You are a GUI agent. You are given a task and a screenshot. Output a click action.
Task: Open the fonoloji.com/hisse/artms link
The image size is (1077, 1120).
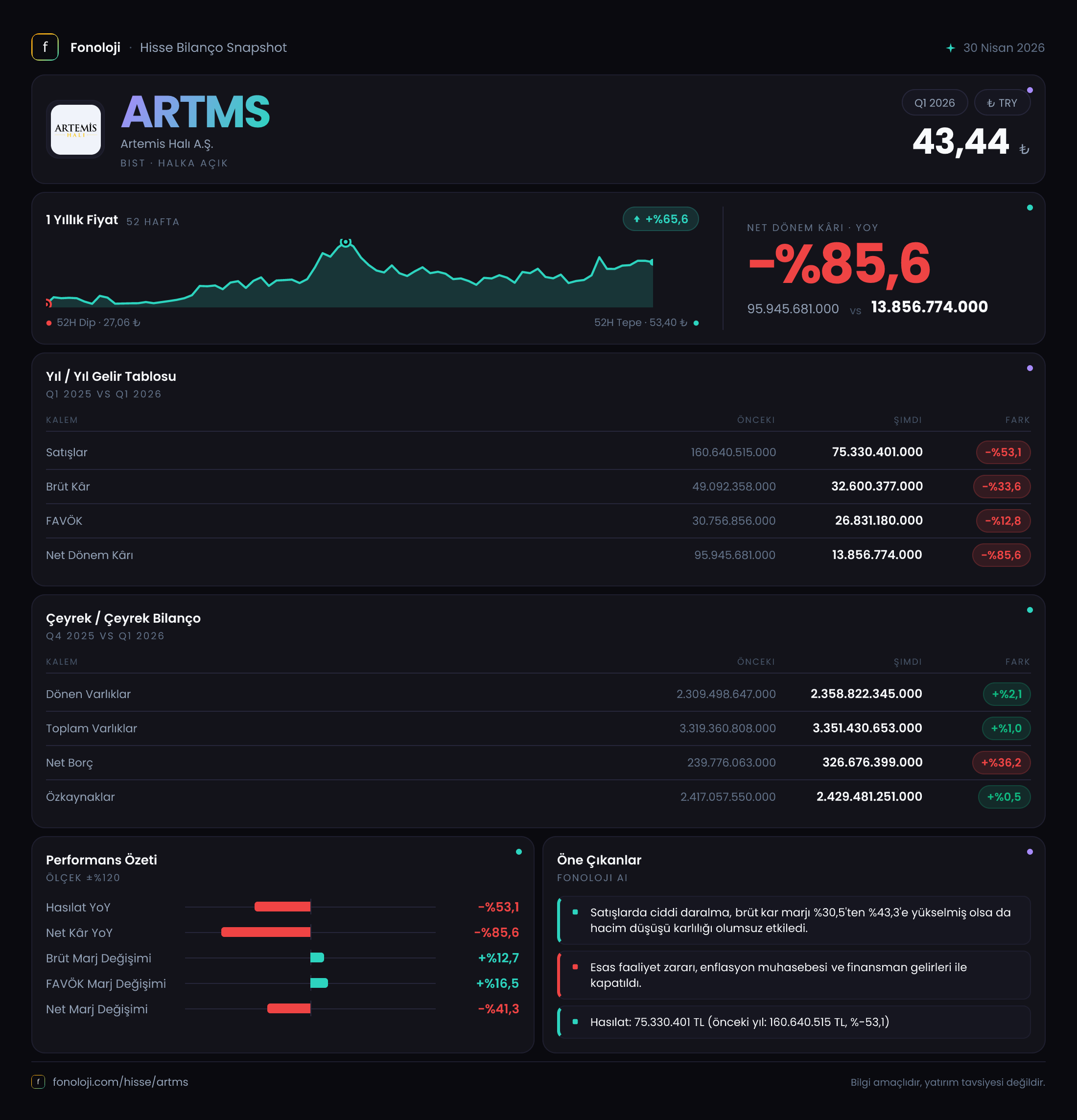[x=120, y=1081]
